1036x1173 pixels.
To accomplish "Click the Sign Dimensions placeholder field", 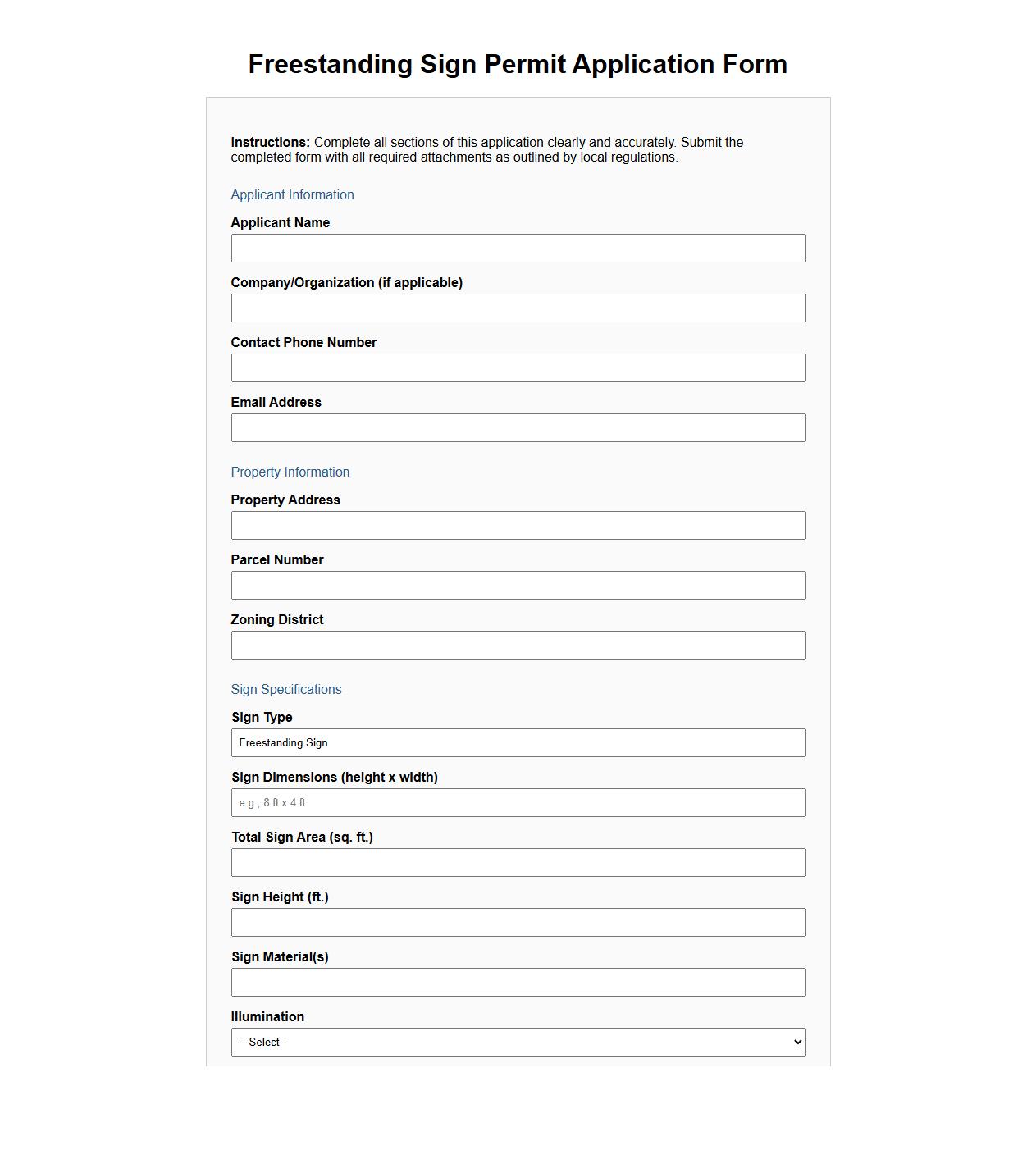I will point(518,802).
